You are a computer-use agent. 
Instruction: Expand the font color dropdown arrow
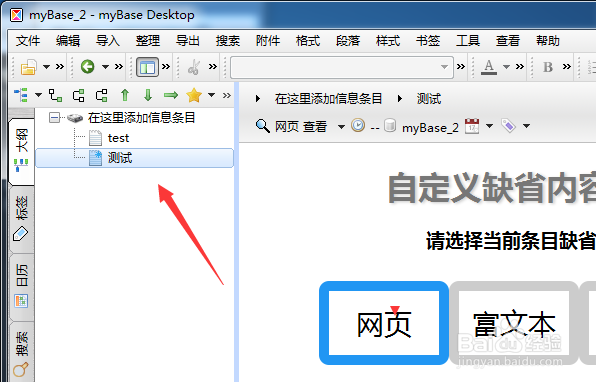(x=506, y=67)
